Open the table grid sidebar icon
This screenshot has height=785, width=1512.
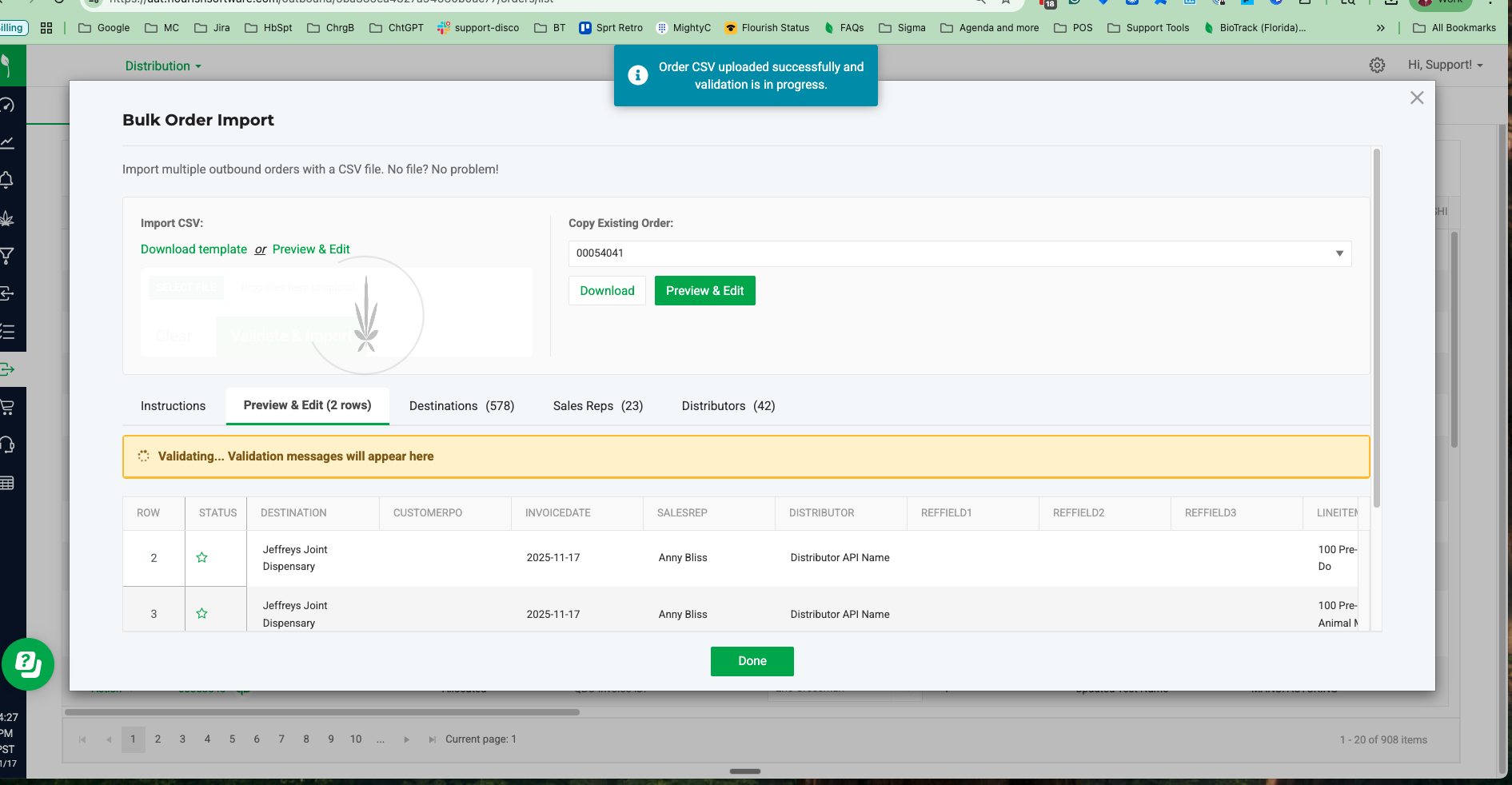pos(6,483)
